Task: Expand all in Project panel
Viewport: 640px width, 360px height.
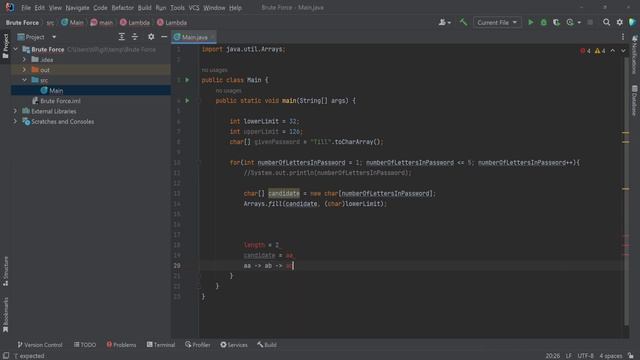Action: click(122, 37)
